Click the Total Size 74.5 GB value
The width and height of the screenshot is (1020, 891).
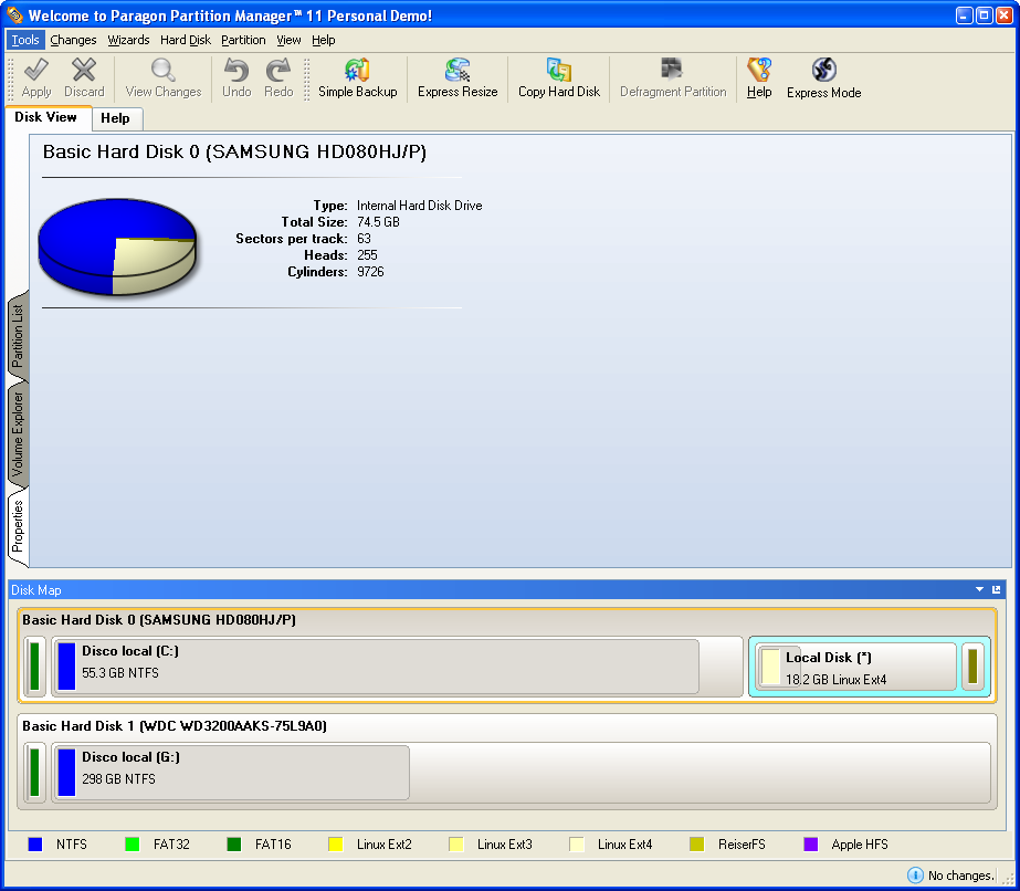(x=378, y=222)
